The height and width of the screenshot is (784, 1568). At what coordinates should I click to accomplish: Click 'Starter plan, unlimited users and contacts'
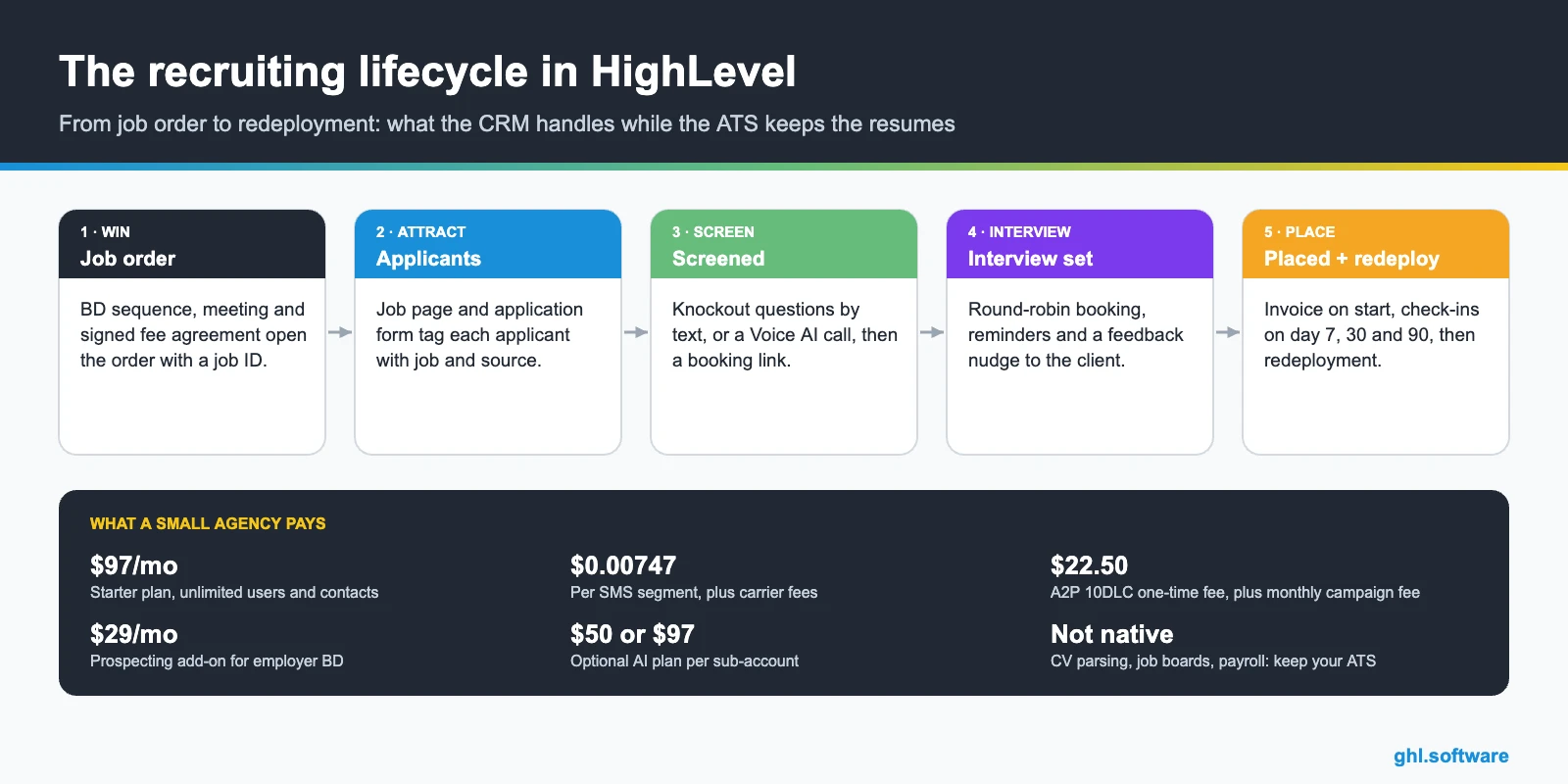[x=234, y=592]
